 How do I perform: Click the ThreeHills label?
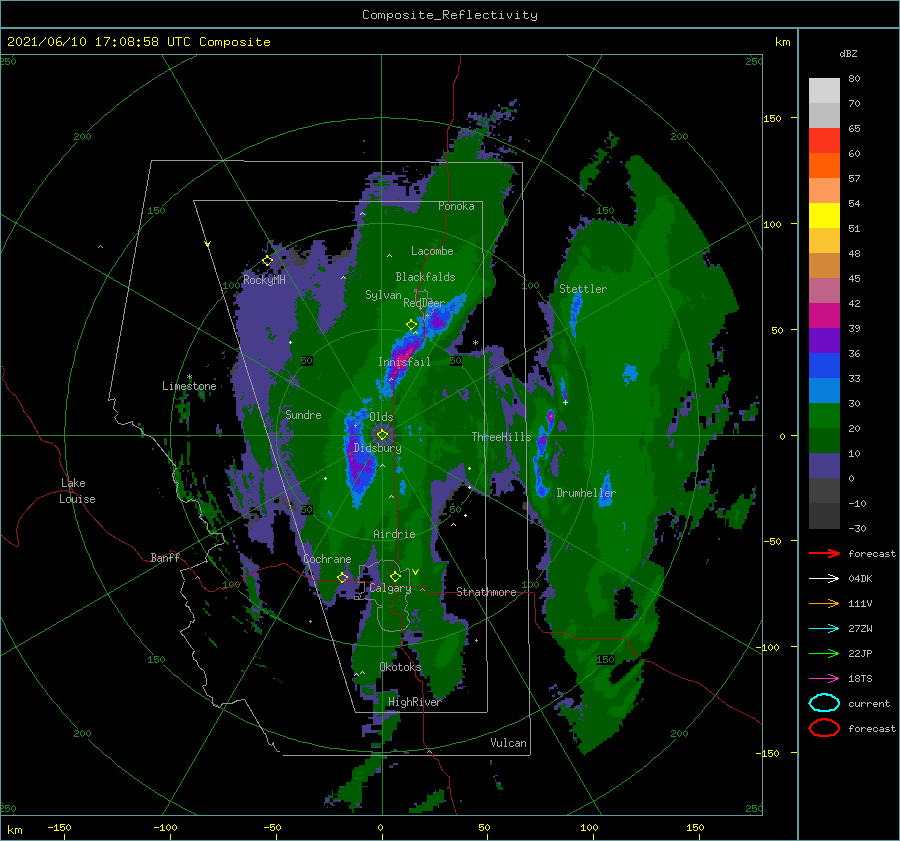(502, 437)
